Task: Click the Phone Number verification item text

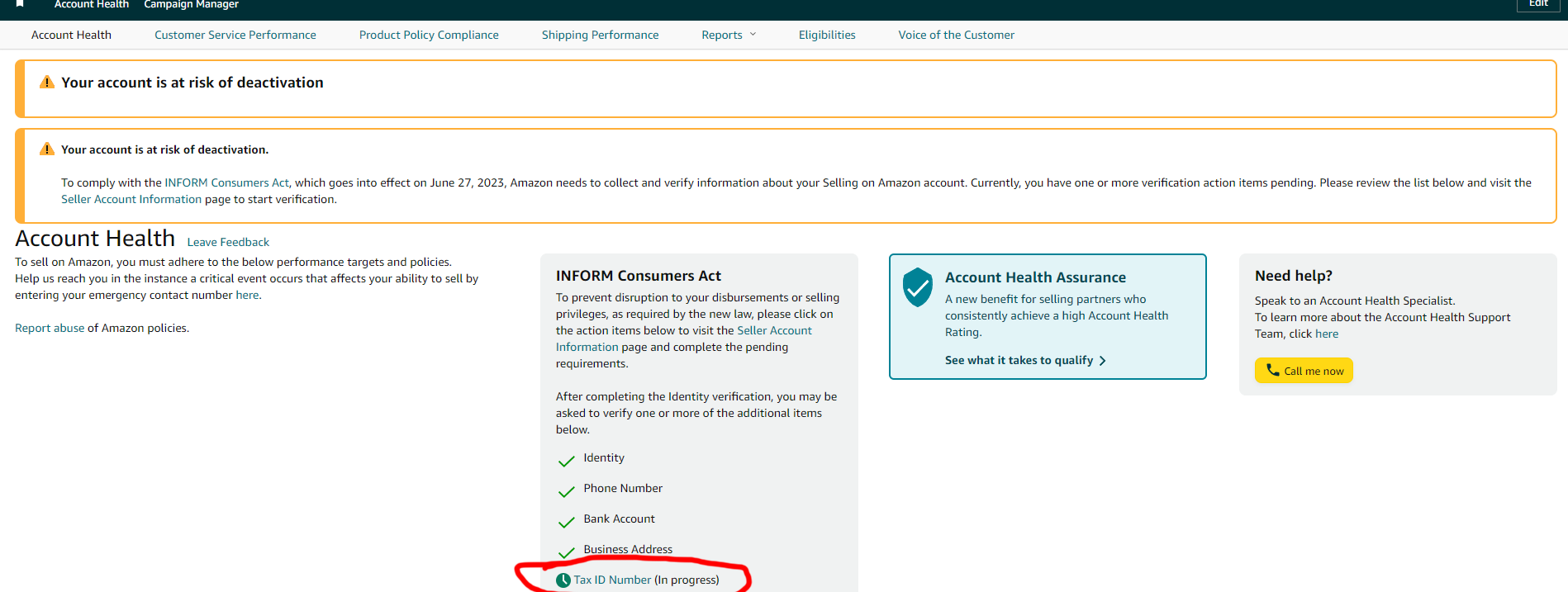Action: pyautogui.click(x=623, y=488)
